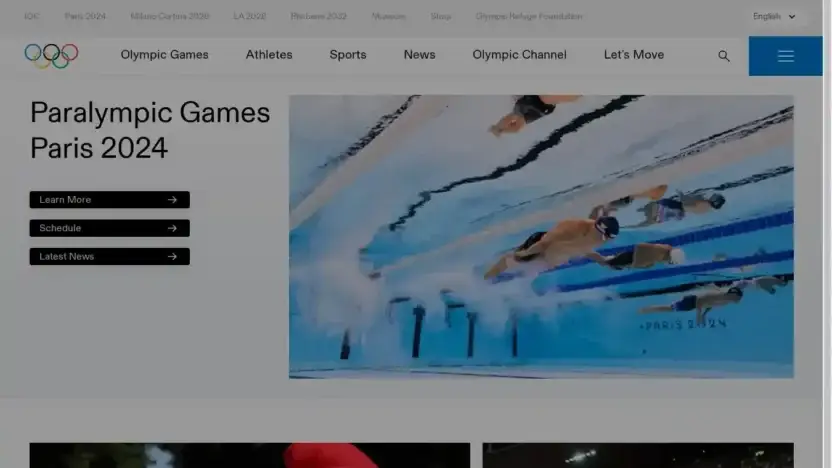Go to the Museum link
This screenshot has width=832, height=468.
tap(388, 16)
